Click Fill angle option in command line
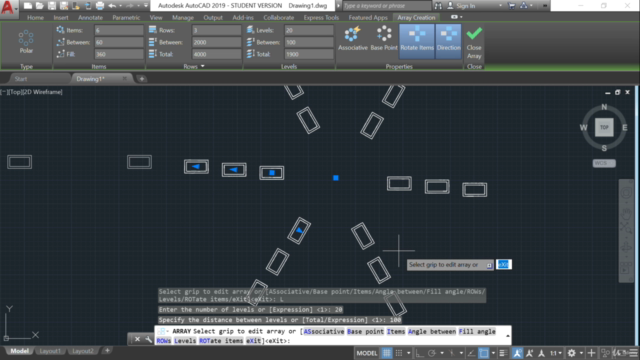 (x=477, y=331)
